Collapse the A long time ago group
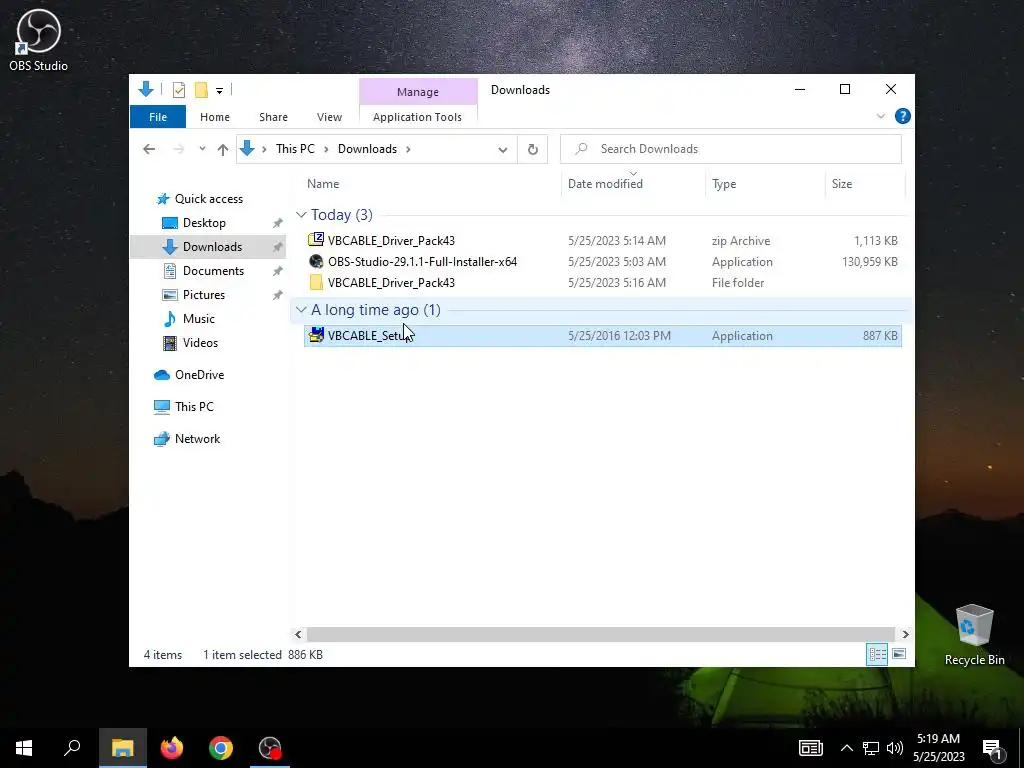The width and height of the screenshot is (1024, 768). [301, 310]
